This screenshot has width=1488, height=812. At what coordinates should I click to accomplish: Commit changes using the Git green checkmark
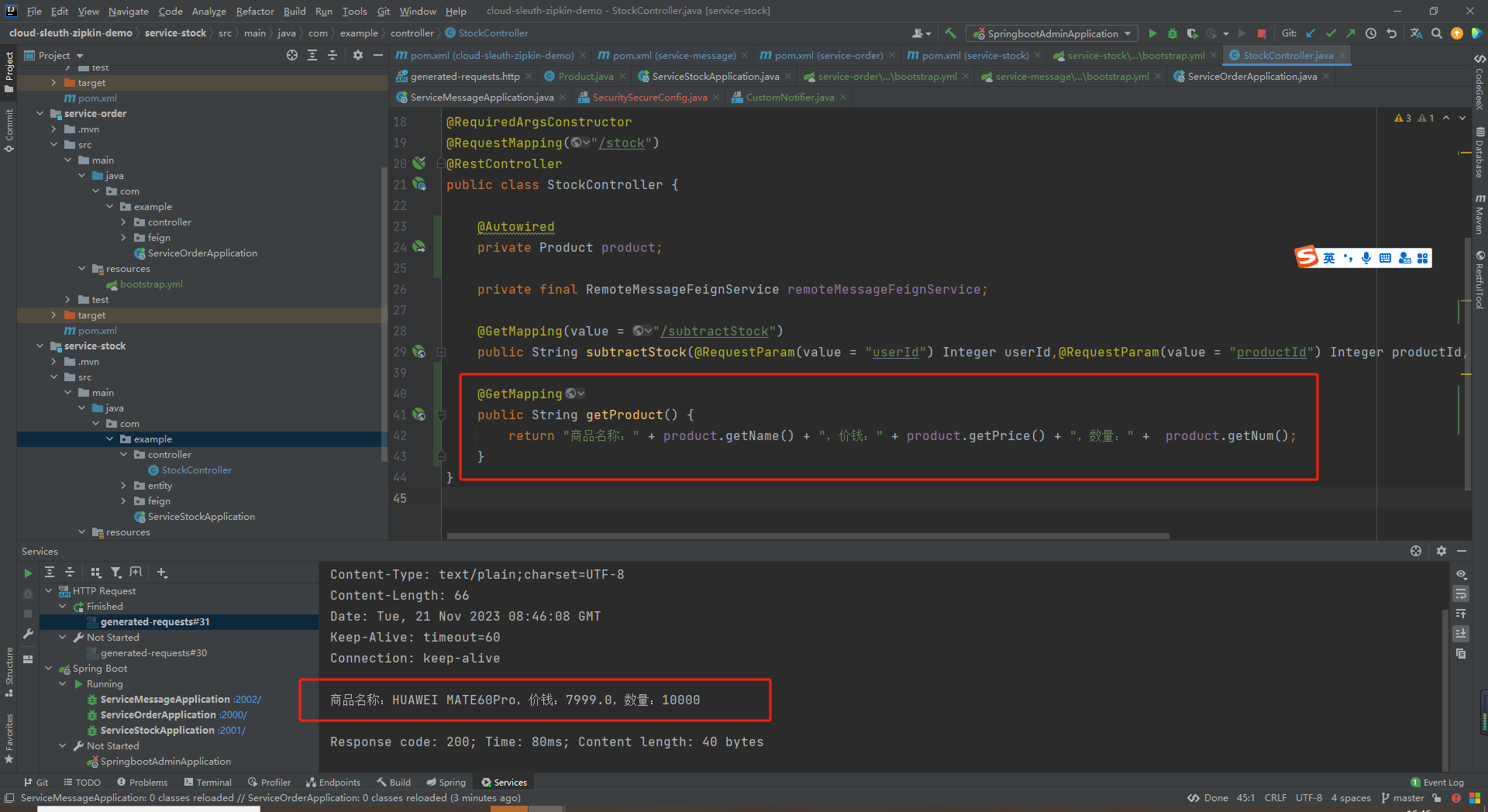click(1331, 33)
